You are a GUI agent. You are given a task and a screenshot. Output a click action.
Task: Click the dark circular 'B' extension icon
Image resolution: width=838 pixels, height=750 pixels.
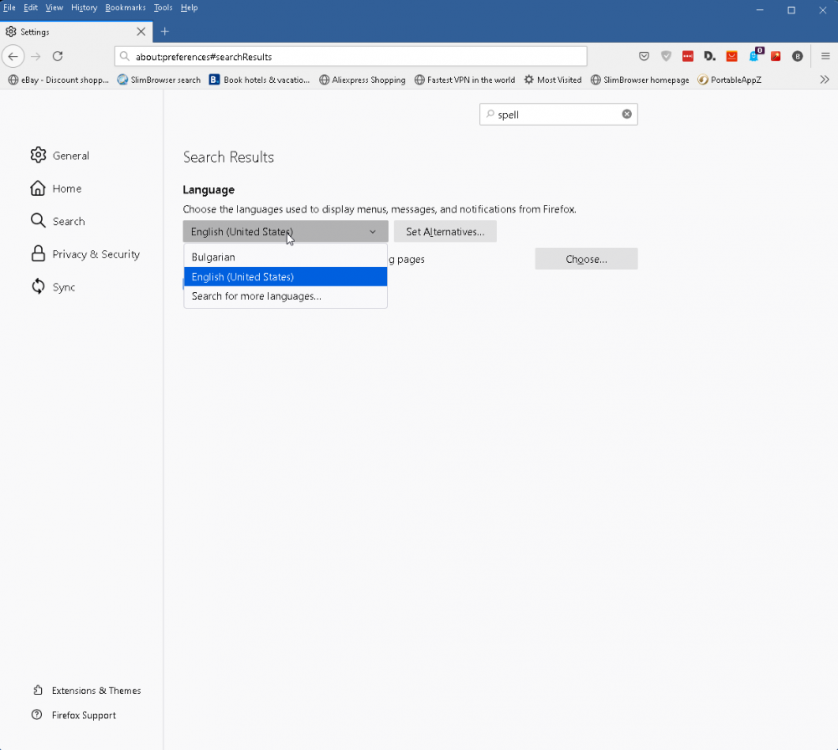pyautogui.click(x=797, y=56)
